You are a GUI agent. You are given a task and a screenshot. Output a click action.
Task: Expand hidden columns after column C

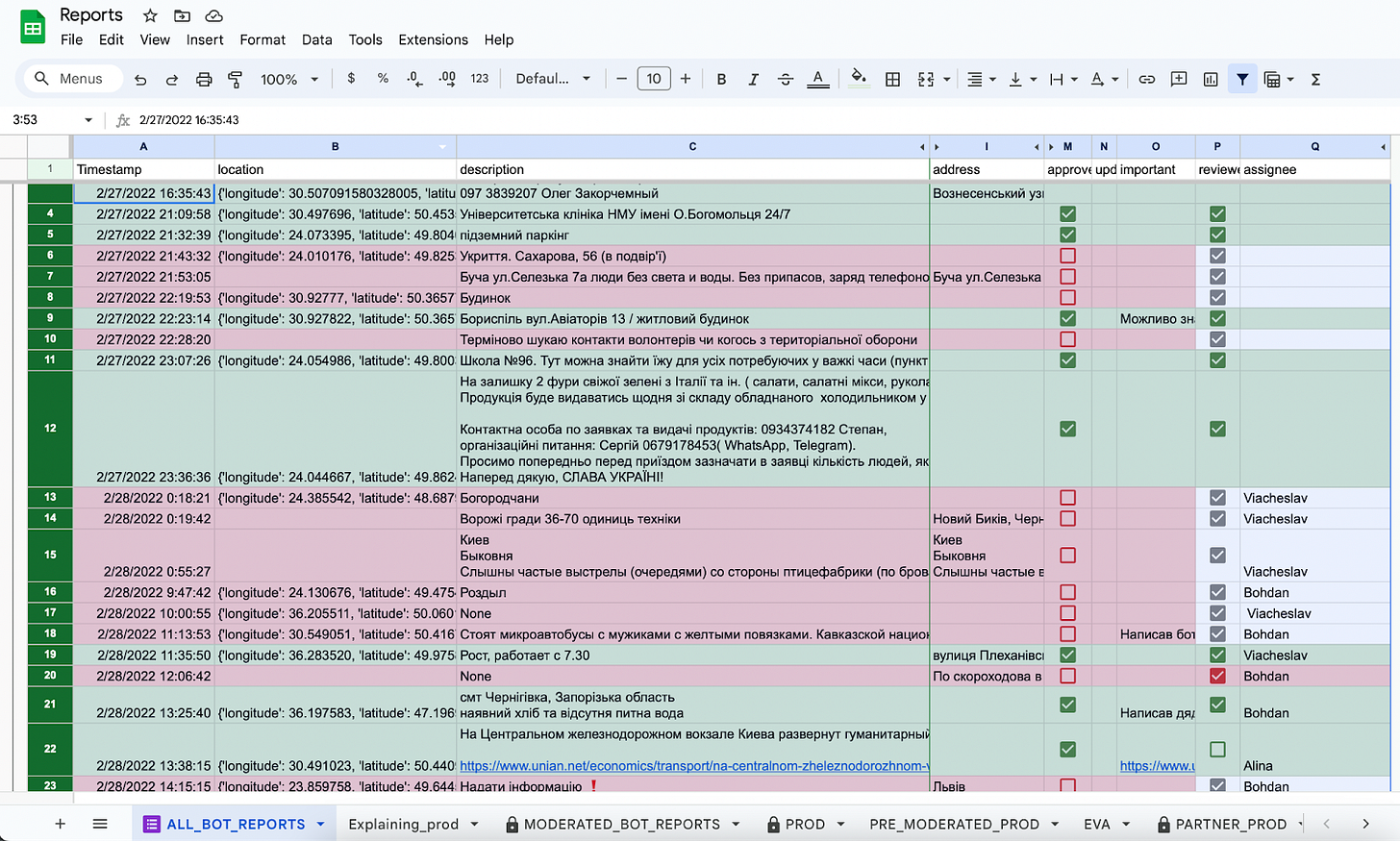(x=922, y=147)
